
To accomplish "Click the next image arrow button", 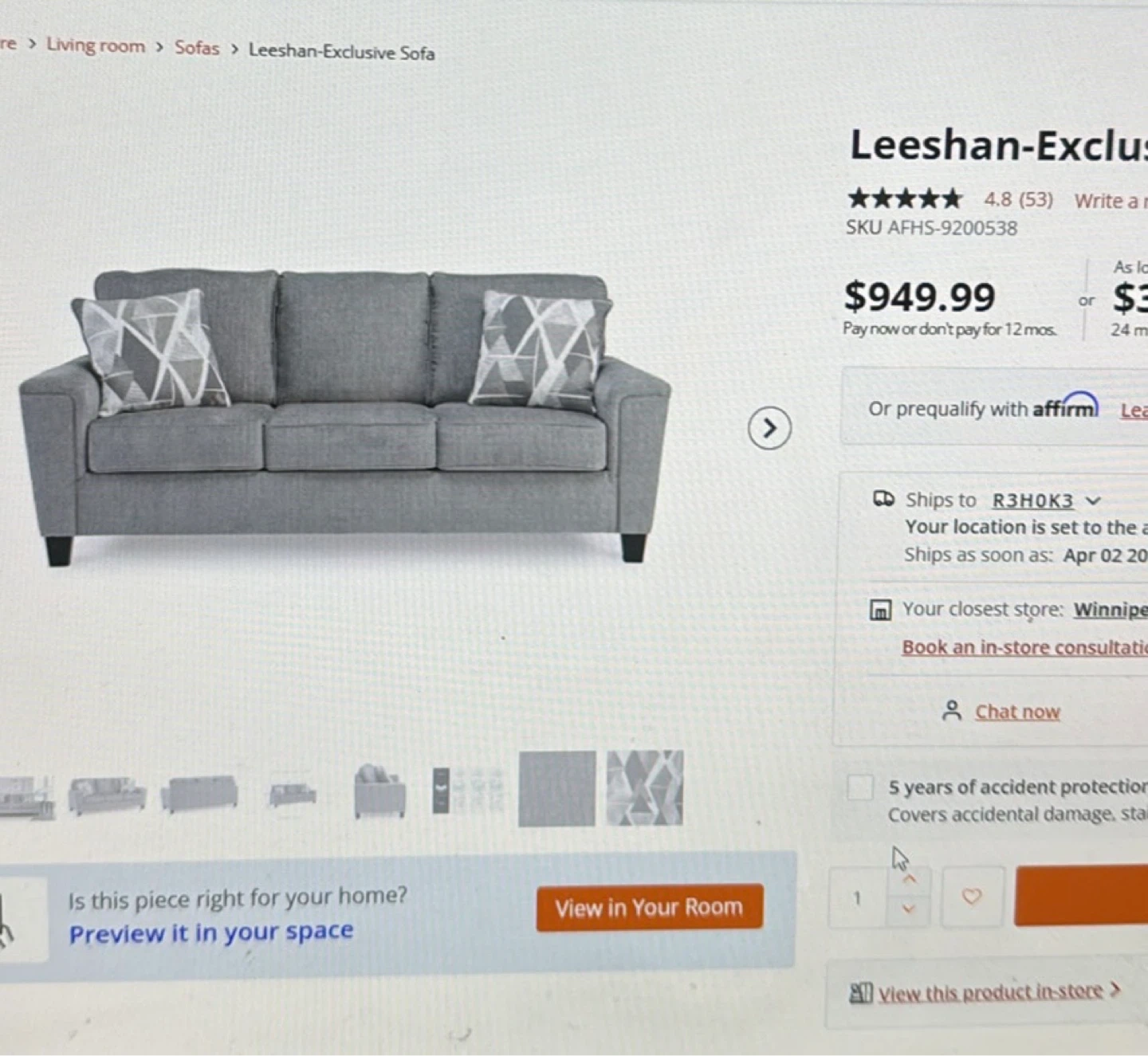I will 769,428.
